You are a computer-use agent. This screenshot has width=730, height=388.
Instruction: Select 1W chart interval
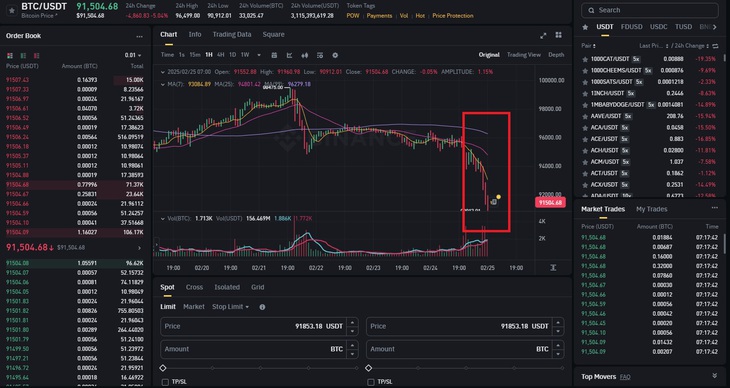pyautogui.click(x=245, y=55)
